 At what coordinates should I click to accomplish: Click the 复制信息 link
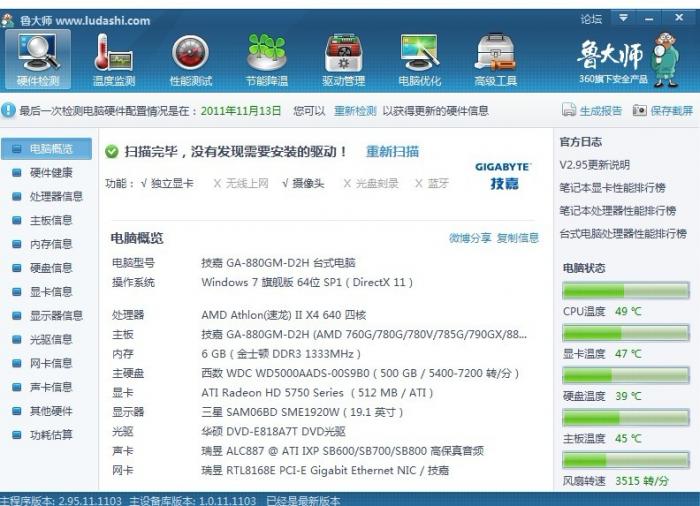pos(518,238)
